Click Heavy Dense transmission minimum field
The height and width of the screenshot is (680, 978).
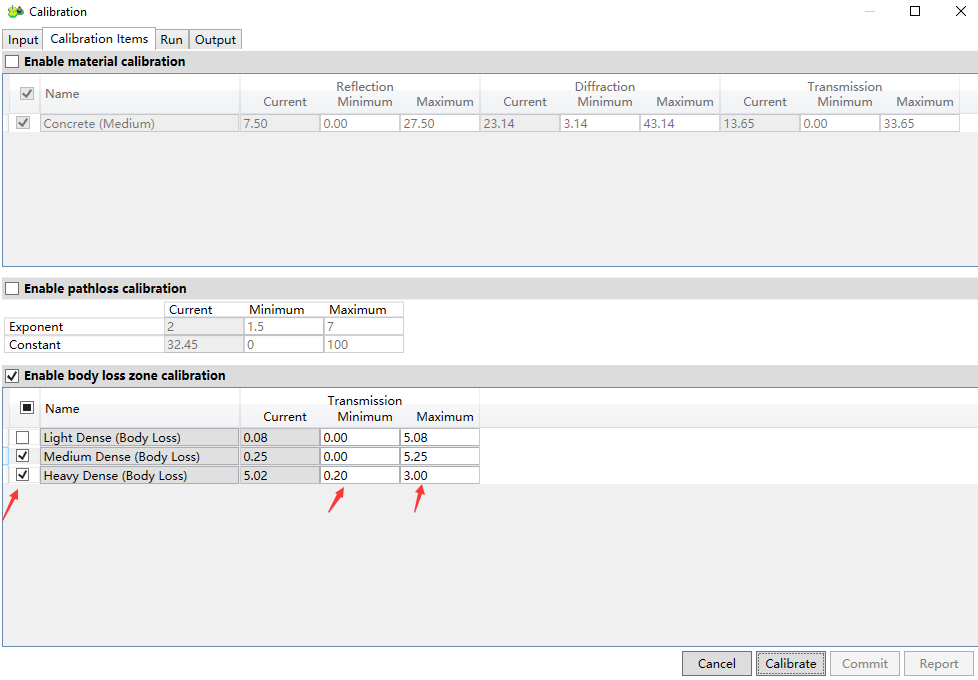coord(359,476)
